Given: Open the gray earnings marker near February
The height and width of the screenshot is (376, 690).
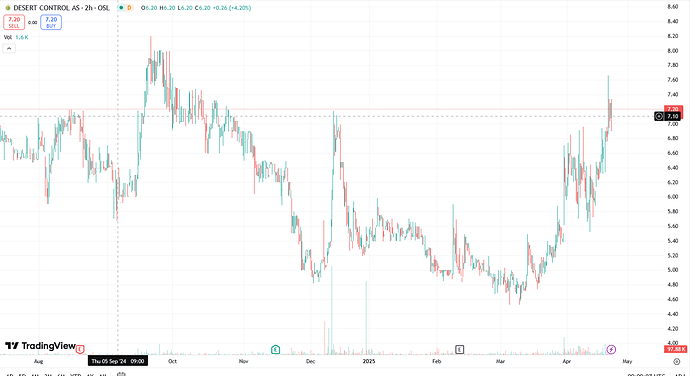Looking at the screenshot, I should [x=459, y=350].
